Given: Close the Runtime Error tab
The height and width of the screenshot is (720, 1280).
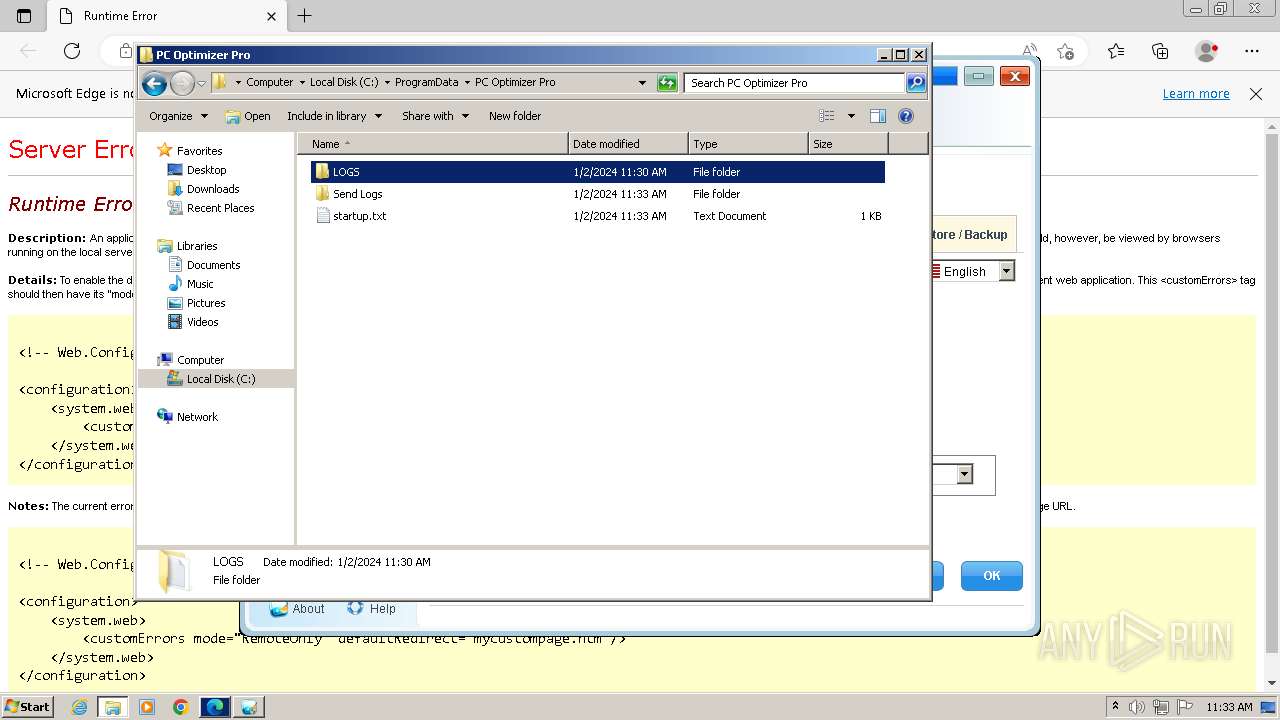Looking at the screenshot, I should pyautogui.click(x=271, y=16).
